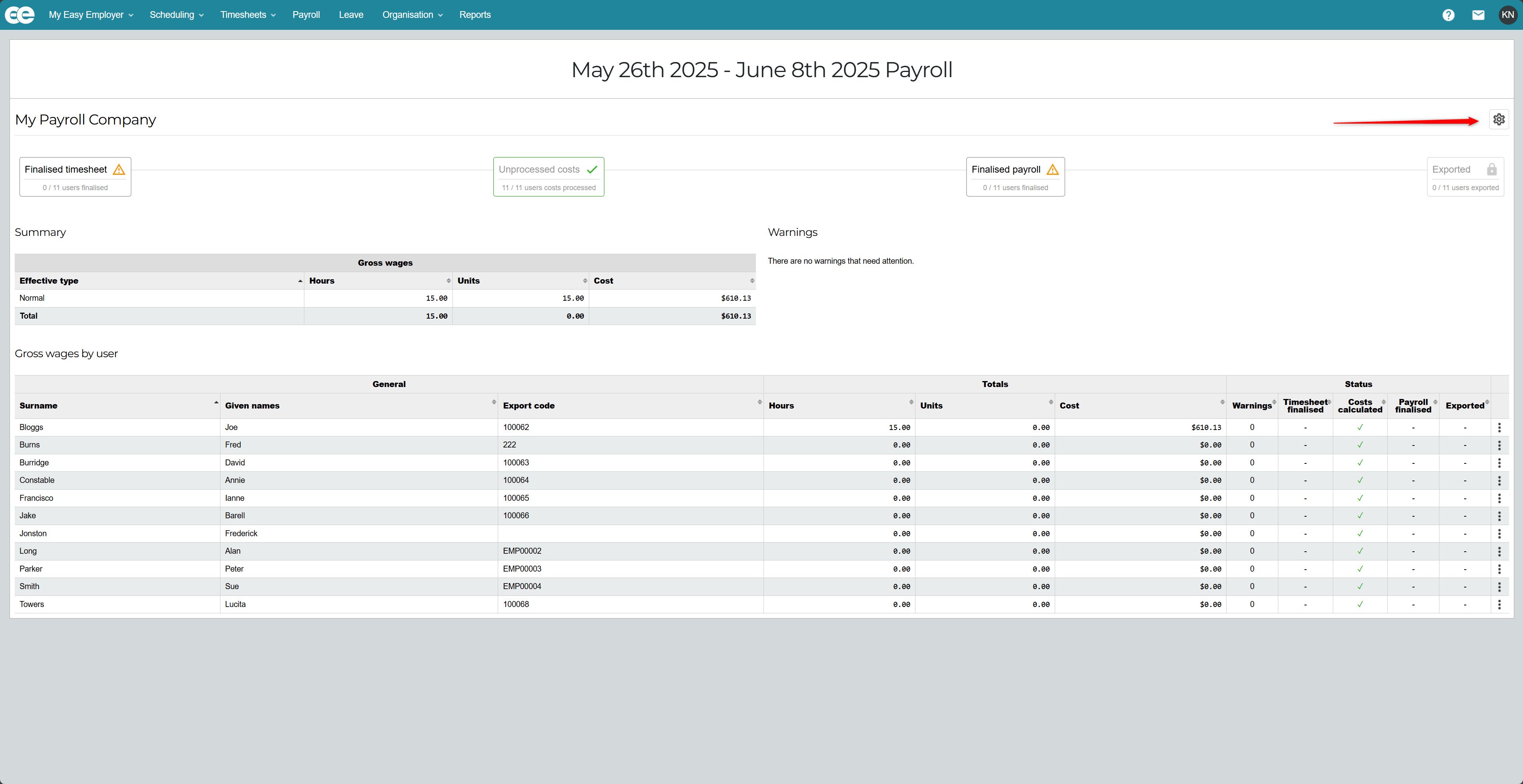The image size is (1523, 784).
Task: Sort users by Payroll finalised column
Action: point(1414,406)
